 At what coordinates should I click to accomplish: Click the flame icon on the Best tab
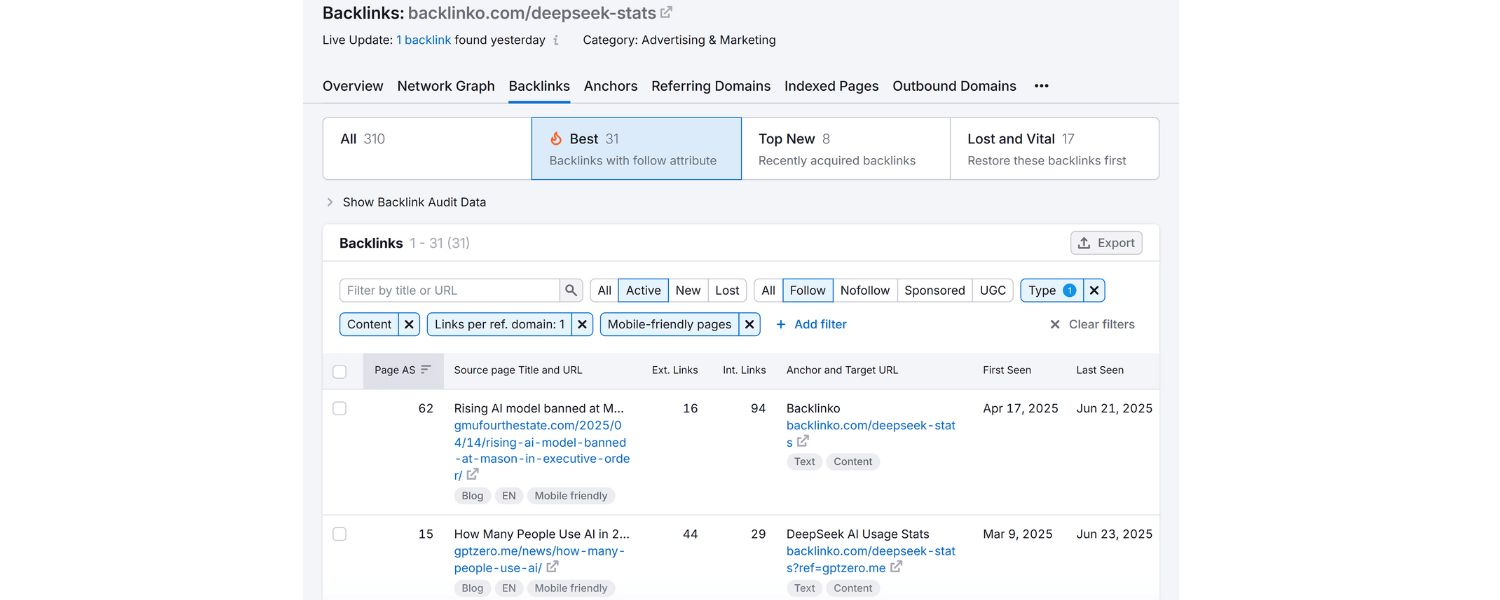(x=556, y=138)
